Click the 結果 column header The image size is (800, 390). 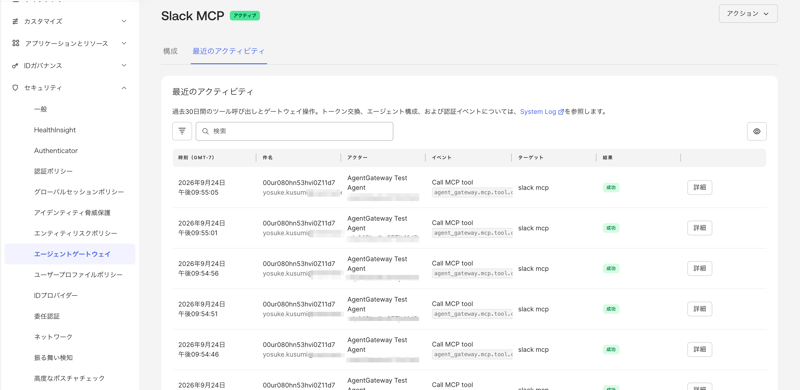(x=607, y=158)
